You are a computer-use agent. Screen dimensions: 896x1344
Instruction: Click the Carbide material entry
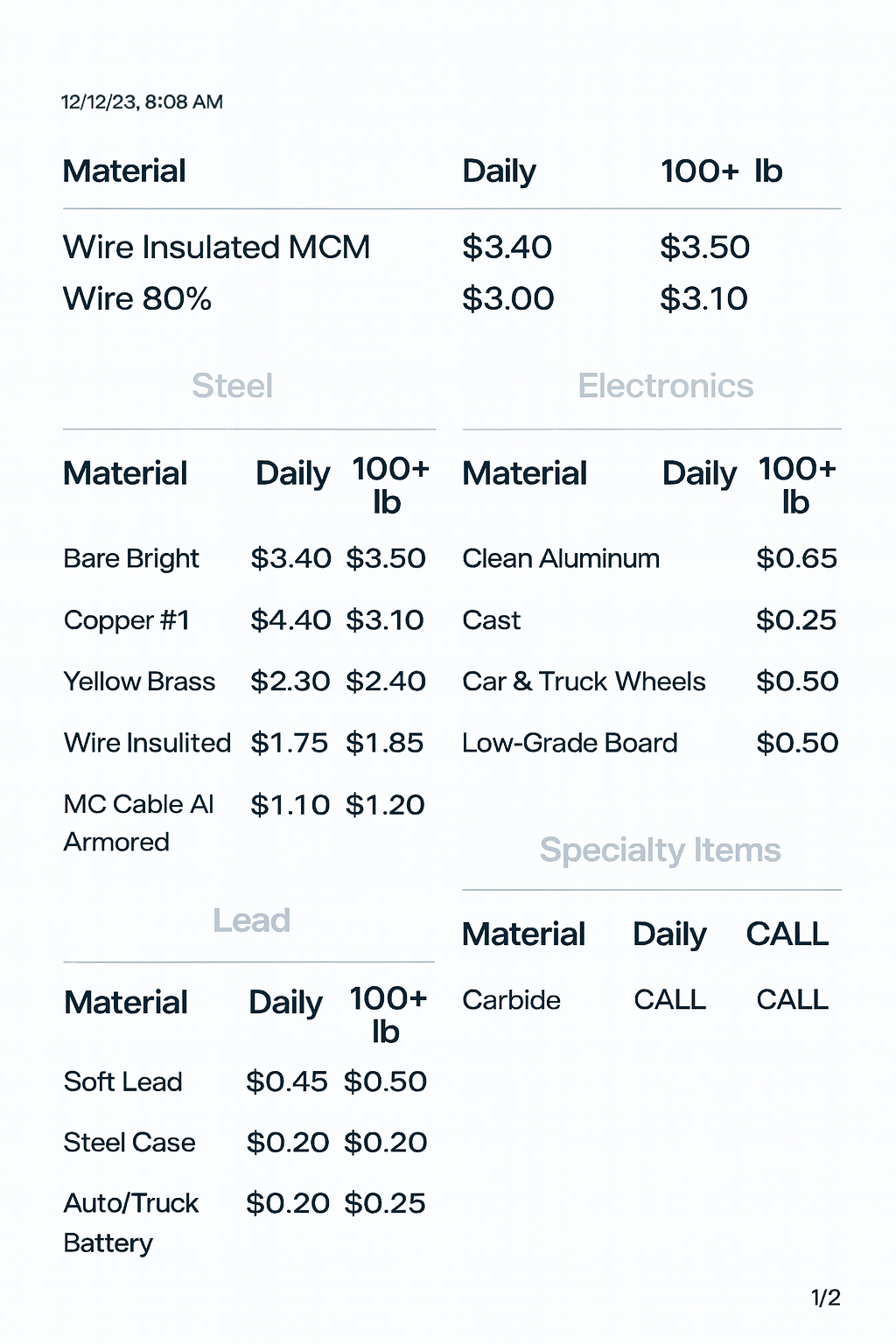511,1000
